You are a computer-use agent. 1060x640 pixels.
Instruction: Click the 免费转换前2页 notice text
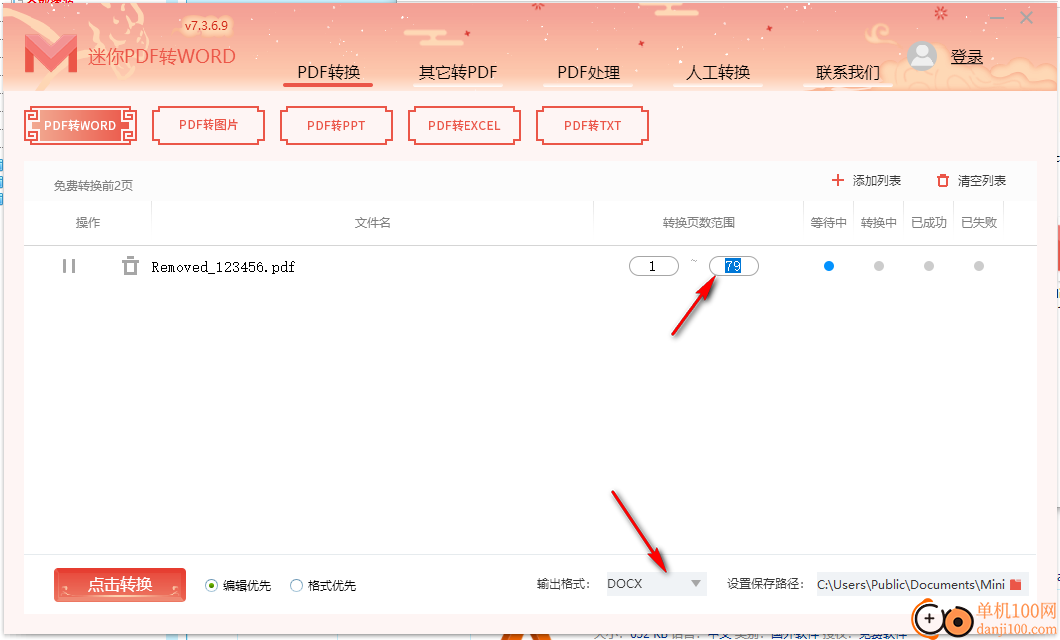point(93,185)
